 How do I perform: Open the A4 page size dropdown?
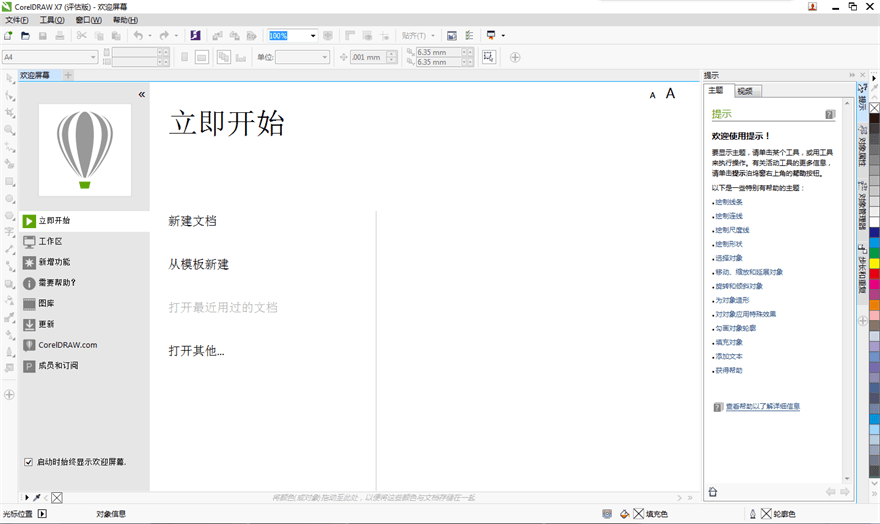pos(94,57)
